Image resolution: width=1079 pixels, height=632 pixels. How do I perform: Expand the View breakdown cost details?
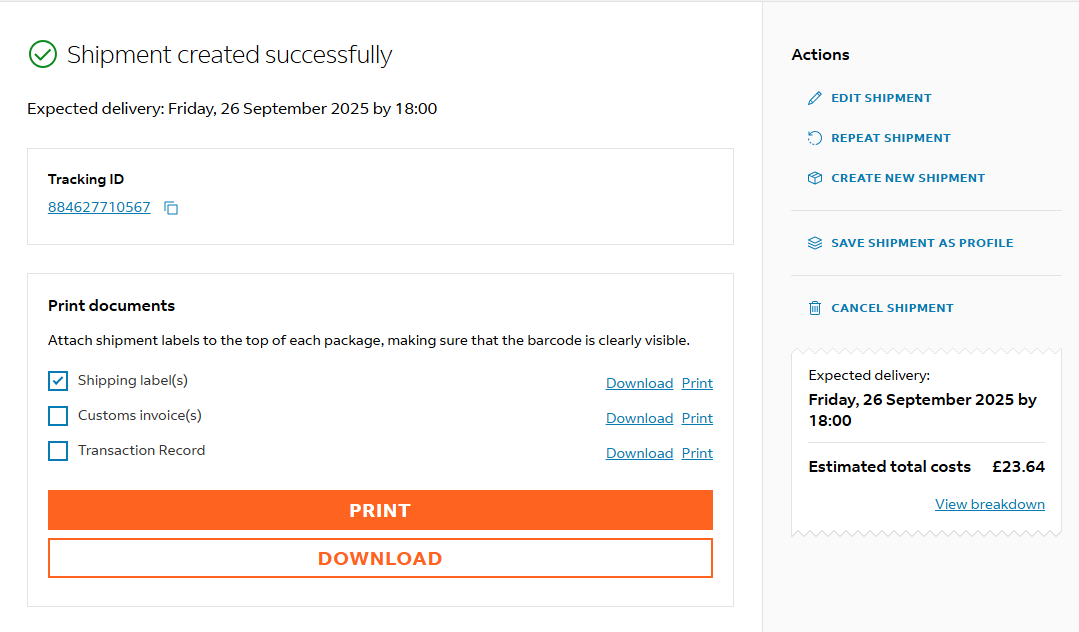989,504
